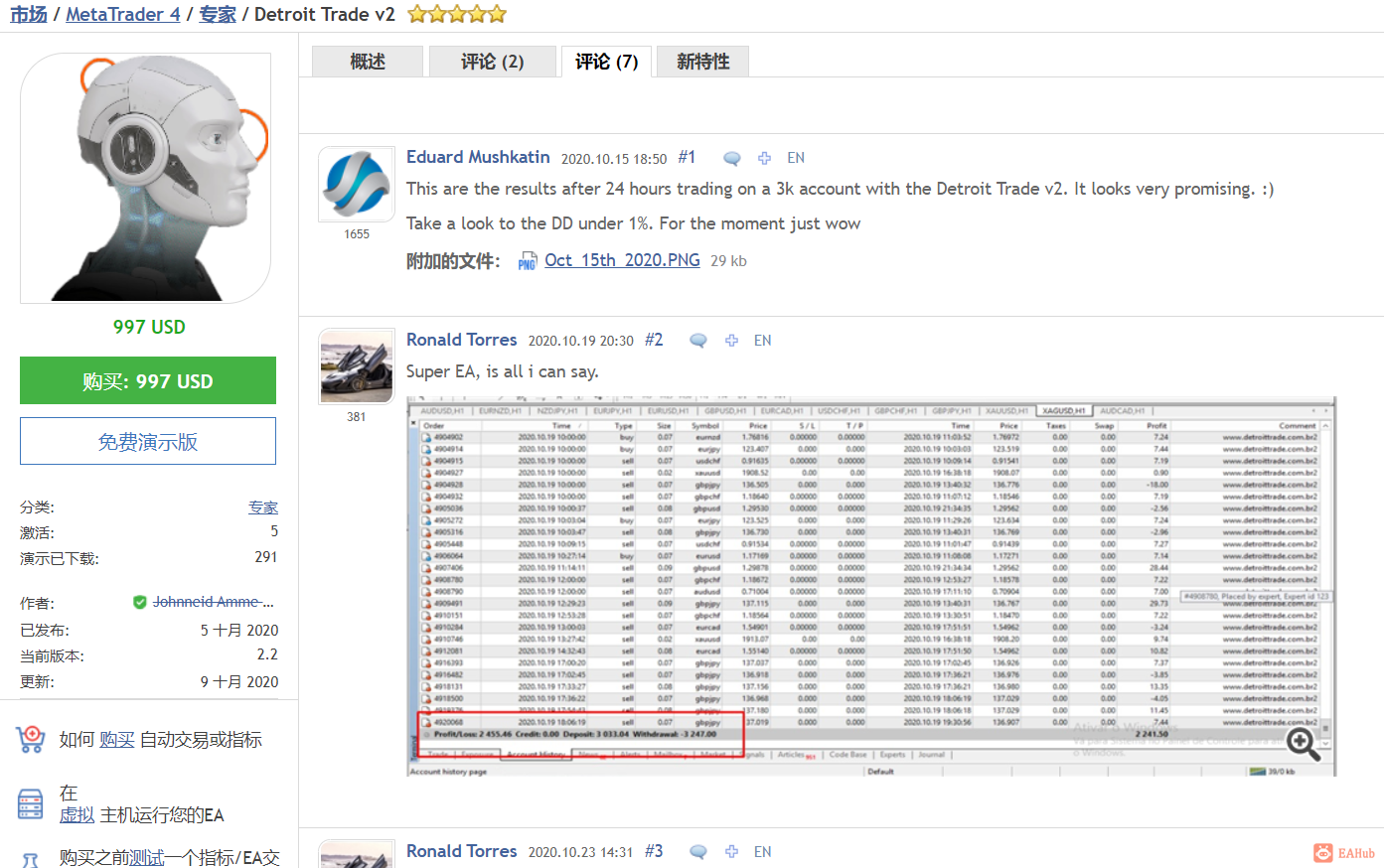
Task: Select the 评论 (7) tab
Action: point(606,62)
